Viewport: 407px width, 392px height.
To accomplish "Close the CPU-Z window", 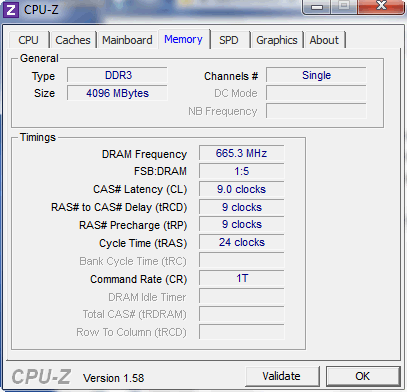I will click(381, 6).
